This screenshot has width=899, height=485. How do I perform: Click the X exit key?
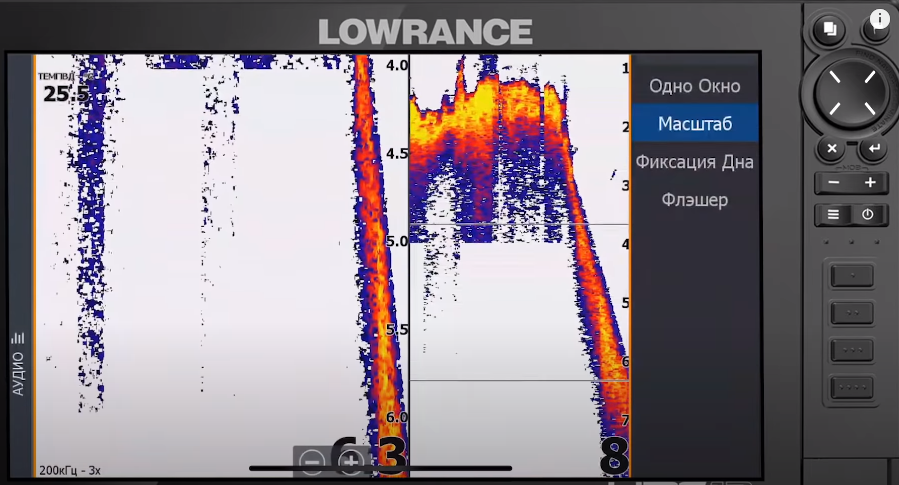(831, 149)
